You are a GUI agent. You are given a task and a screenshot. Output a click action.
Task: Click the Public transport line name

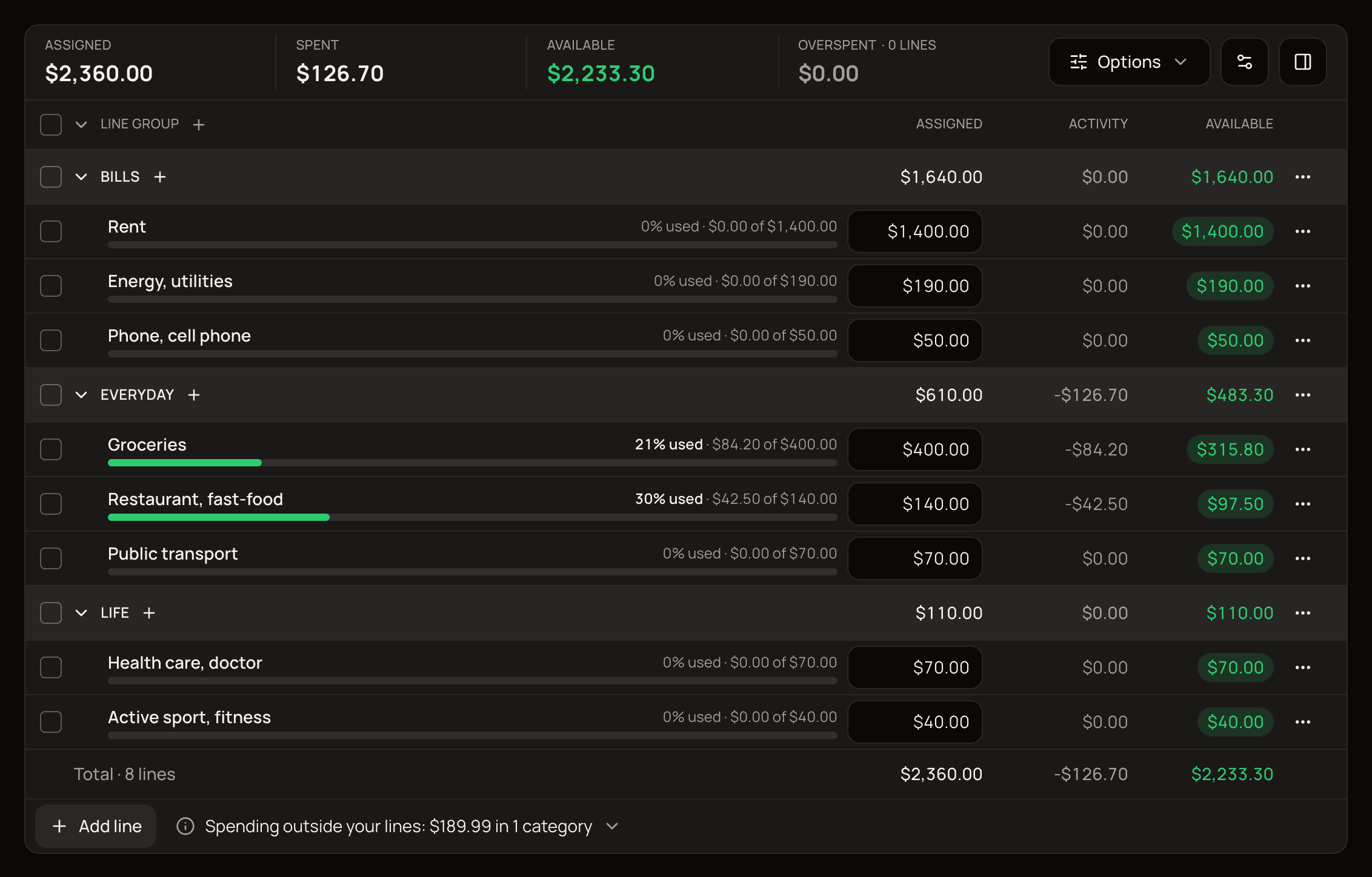(x=173, y=554)
